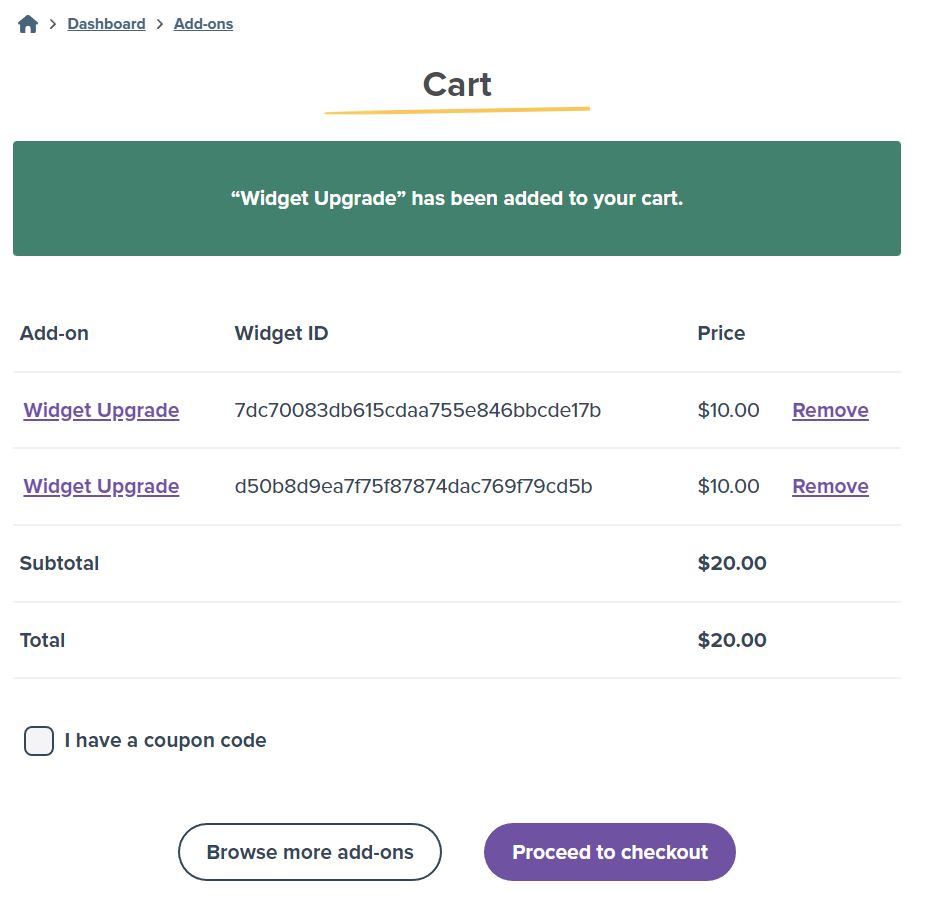Click the chevron right after the home icon
This screenshot has width=925, height=902.
pyautogui.click(x=53, y=24)
